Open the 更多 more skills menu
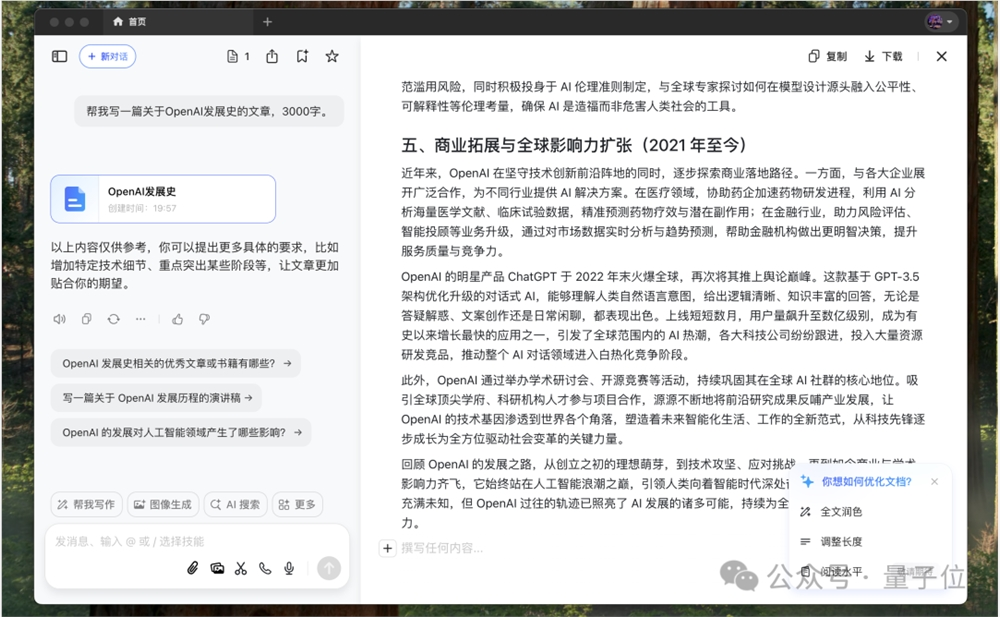This screenshot has height=617, width=1000. pyautogui.click(x=296, y=504)
